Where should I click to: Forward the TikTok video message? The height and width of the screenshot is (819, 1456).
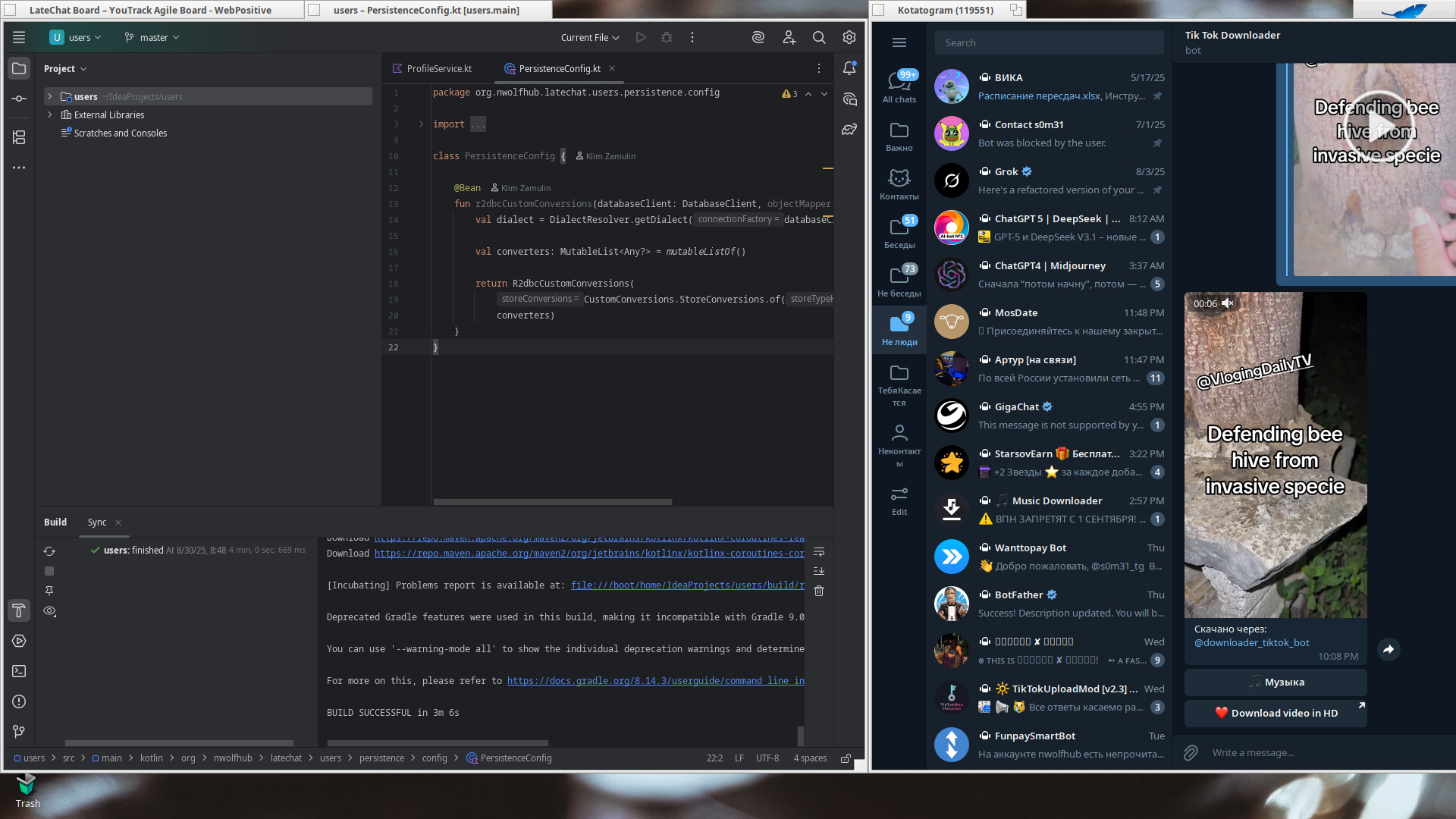pos(1389,649)
